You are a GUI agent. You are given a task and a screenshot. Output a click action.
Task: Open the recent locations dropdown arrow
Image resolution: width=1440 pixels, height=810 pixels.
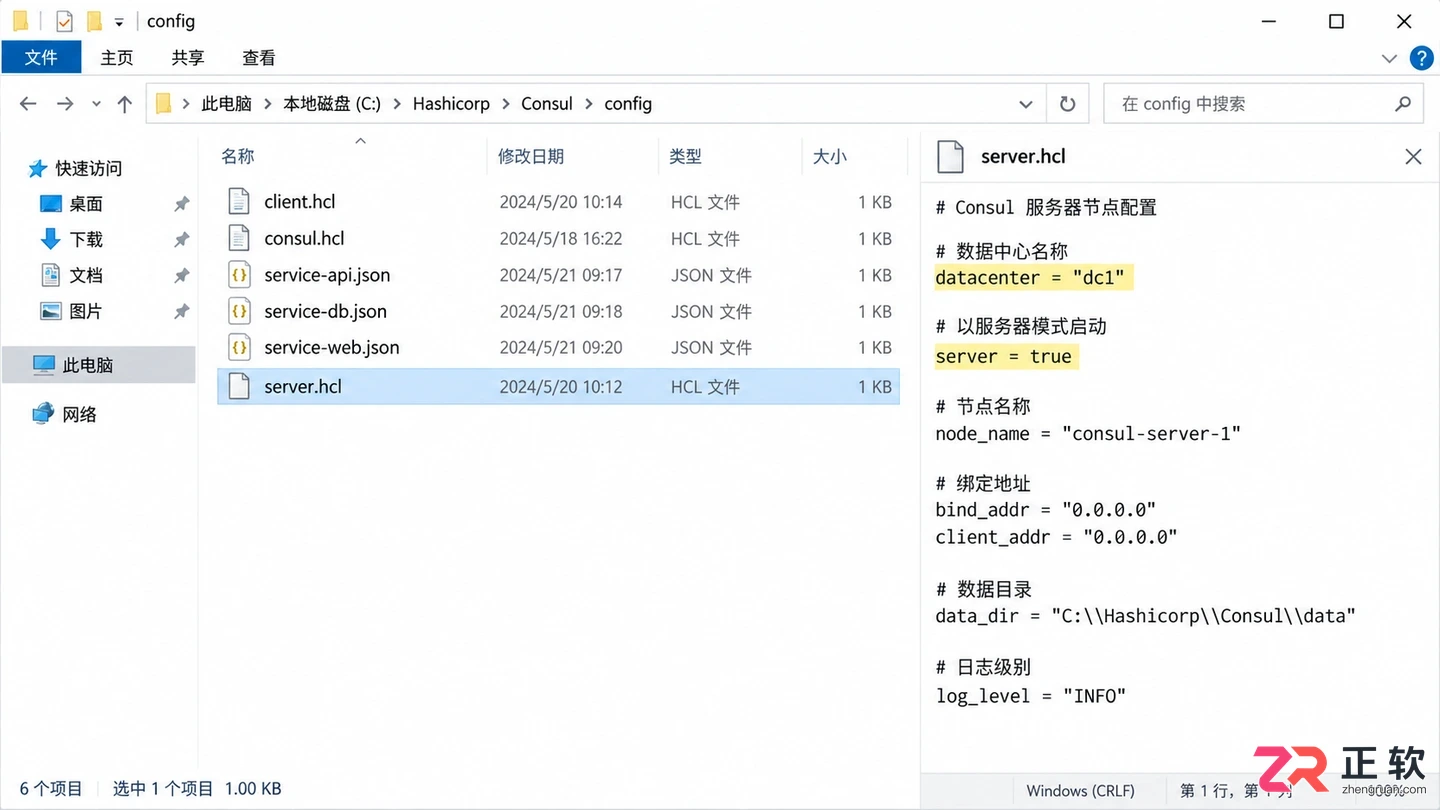click(96, 104)
